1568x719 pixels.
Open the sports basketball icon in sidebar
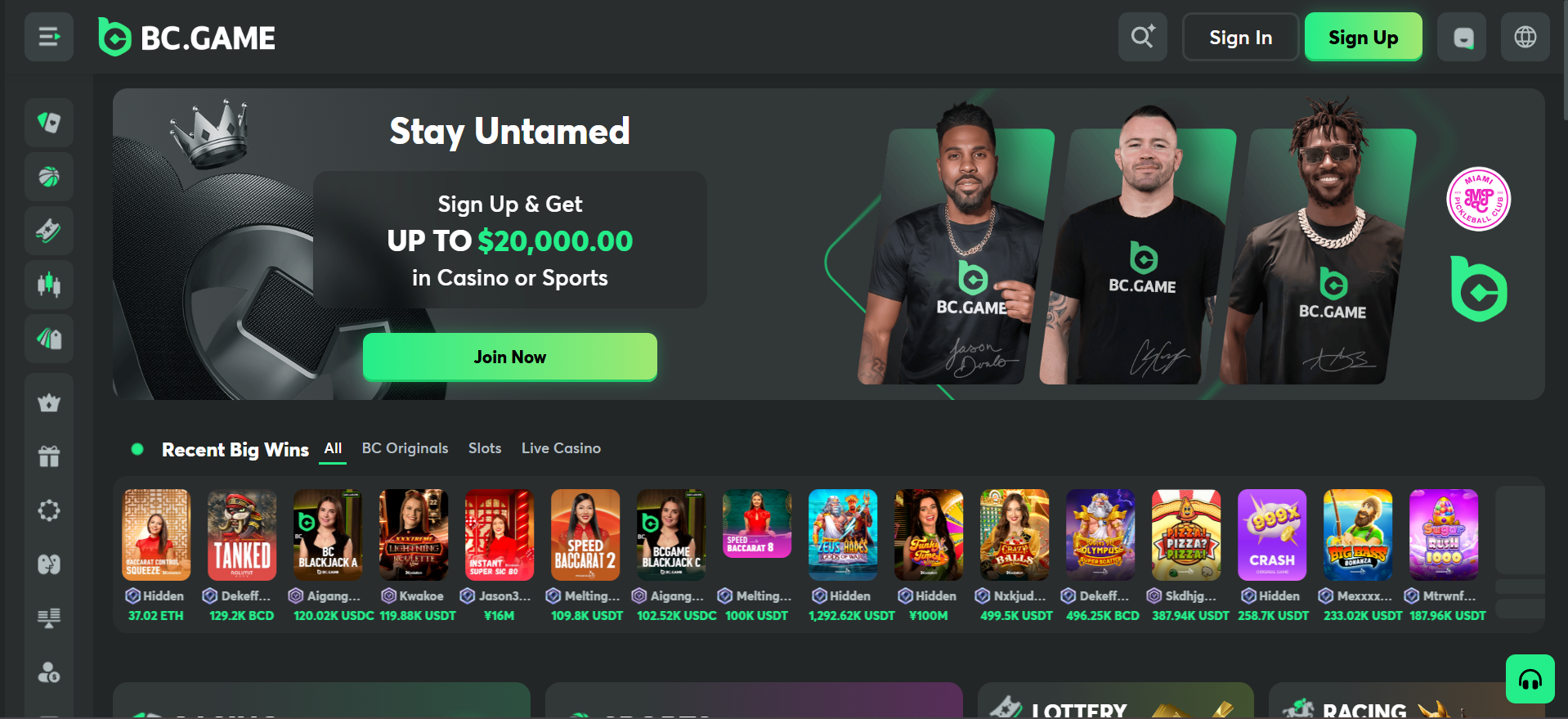tap(49, 177)
